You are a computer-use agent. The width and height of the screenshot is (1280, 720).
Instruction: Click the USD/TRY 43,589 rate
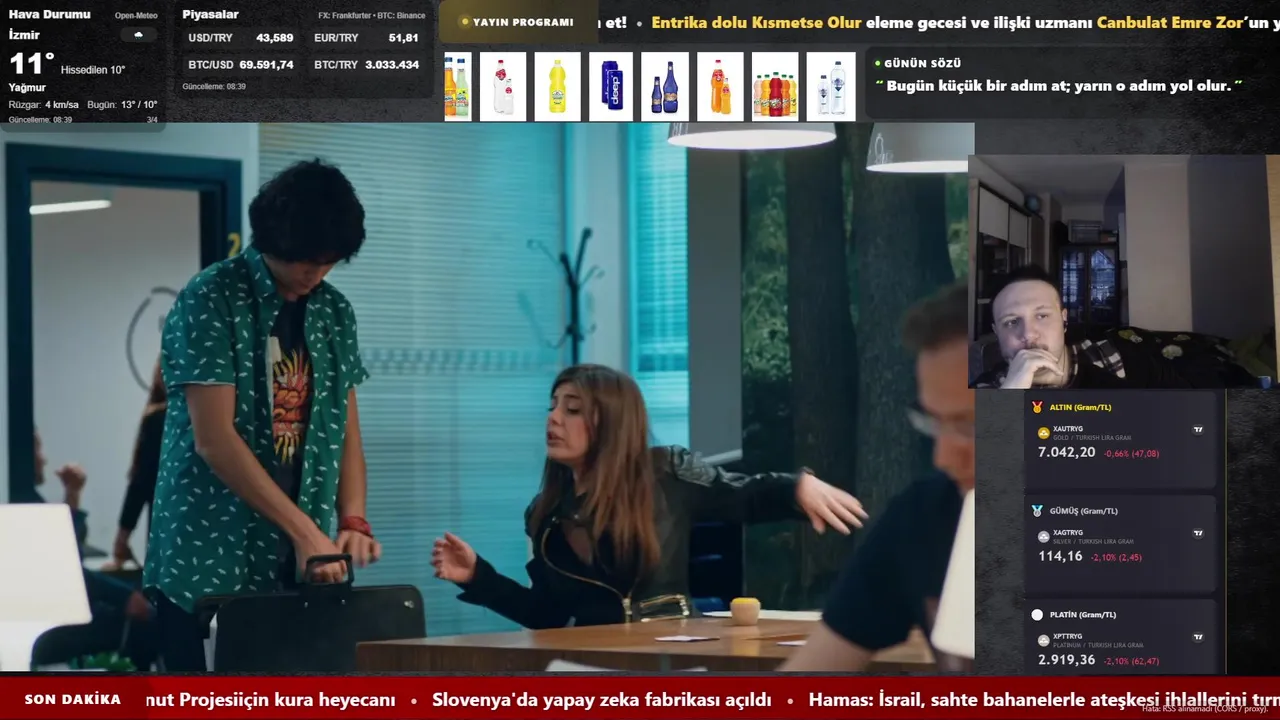coord(241,38)
